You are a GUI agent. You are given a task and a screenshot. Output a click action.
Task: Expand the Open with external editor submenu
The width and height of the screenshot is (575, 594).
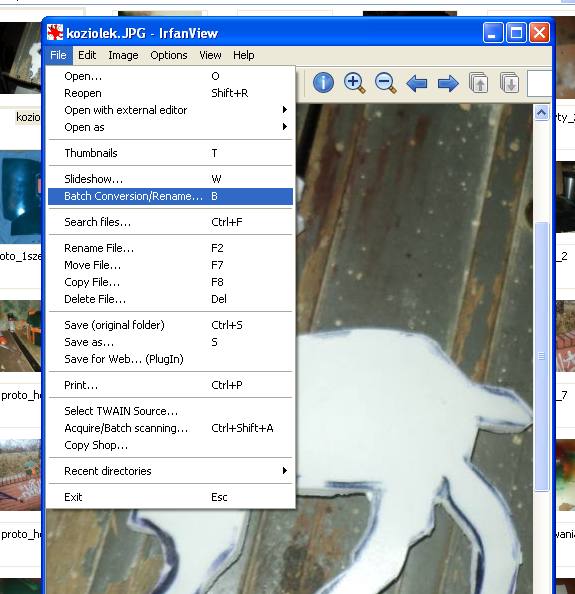[x=170, y=110]
